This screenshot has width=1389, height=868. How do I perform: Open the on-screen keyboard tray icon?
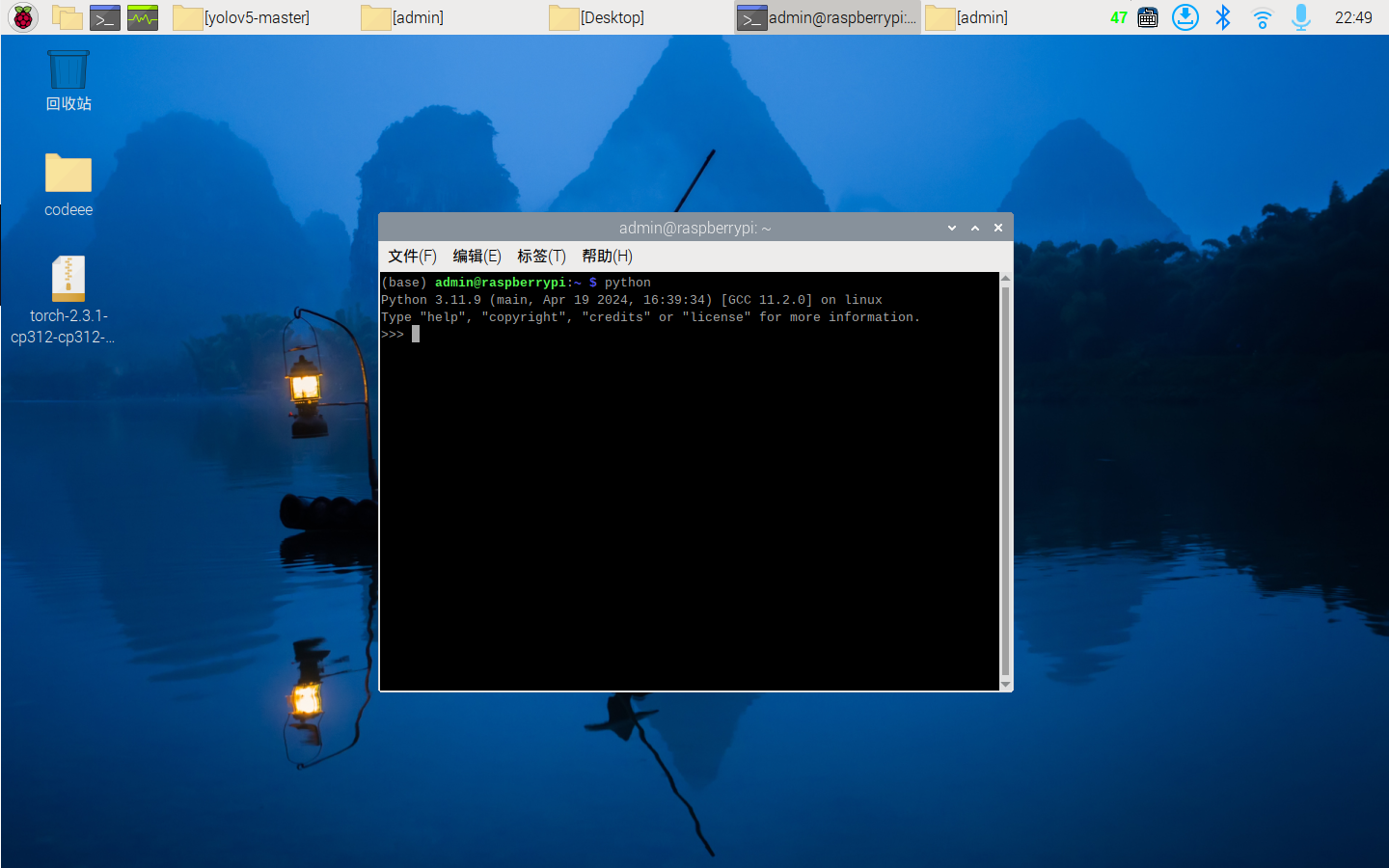point(1148,17)
